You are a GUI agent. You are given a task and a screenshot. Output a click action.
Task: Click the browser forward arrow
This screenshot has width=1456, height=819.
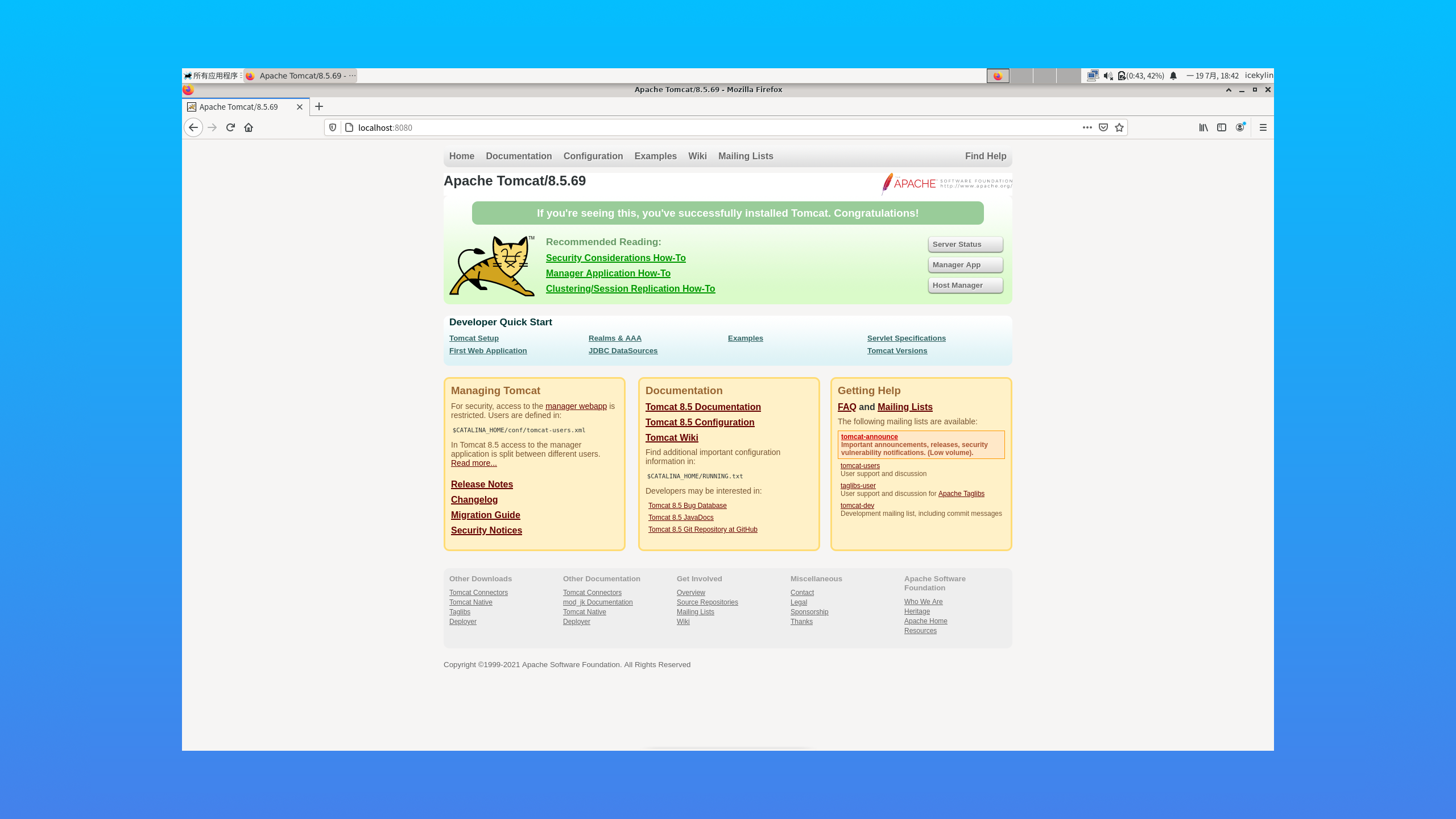(212, 127)
